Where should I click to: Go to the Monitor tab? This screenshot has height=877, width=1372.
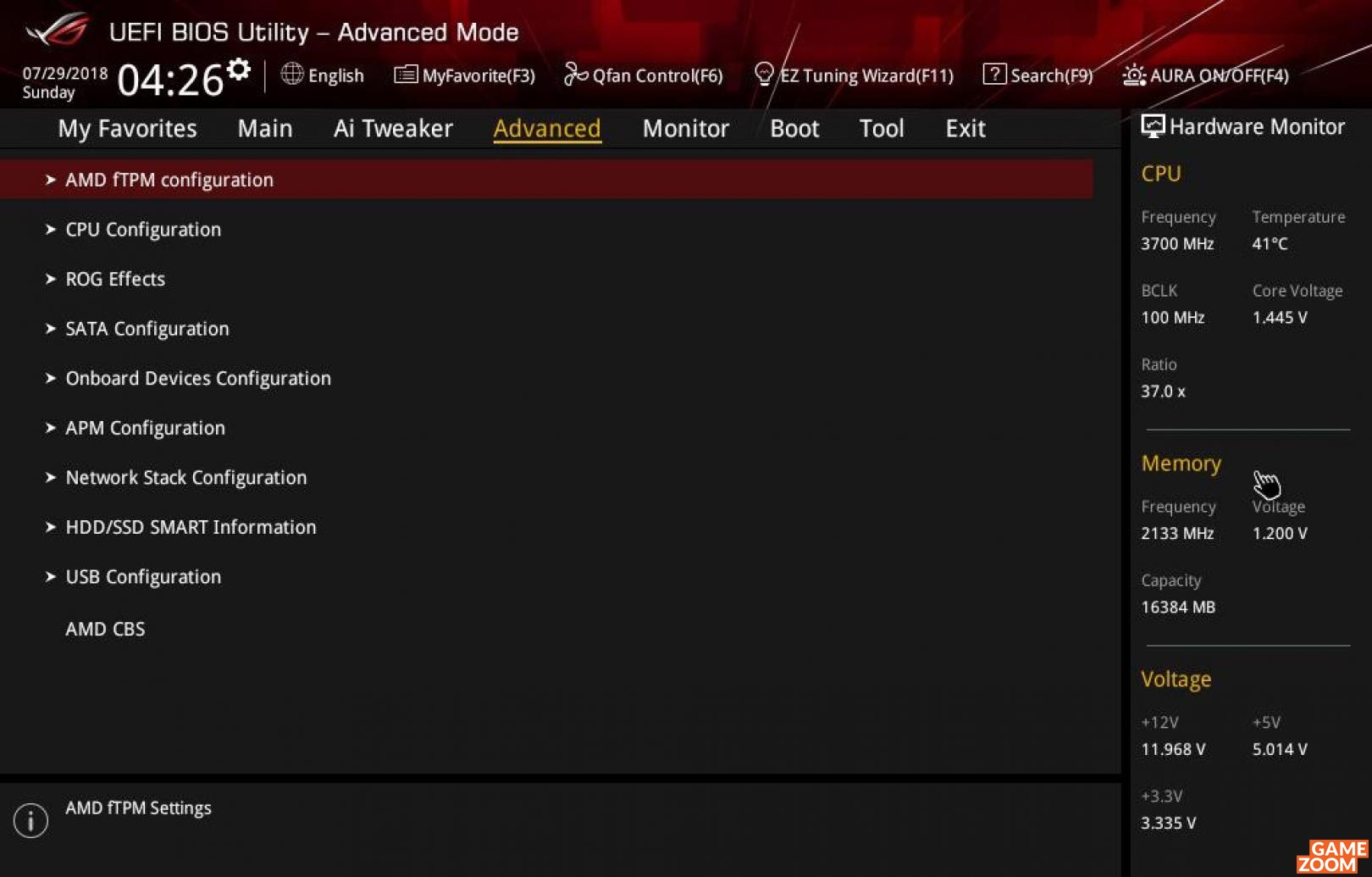click(x=685, y=128)
